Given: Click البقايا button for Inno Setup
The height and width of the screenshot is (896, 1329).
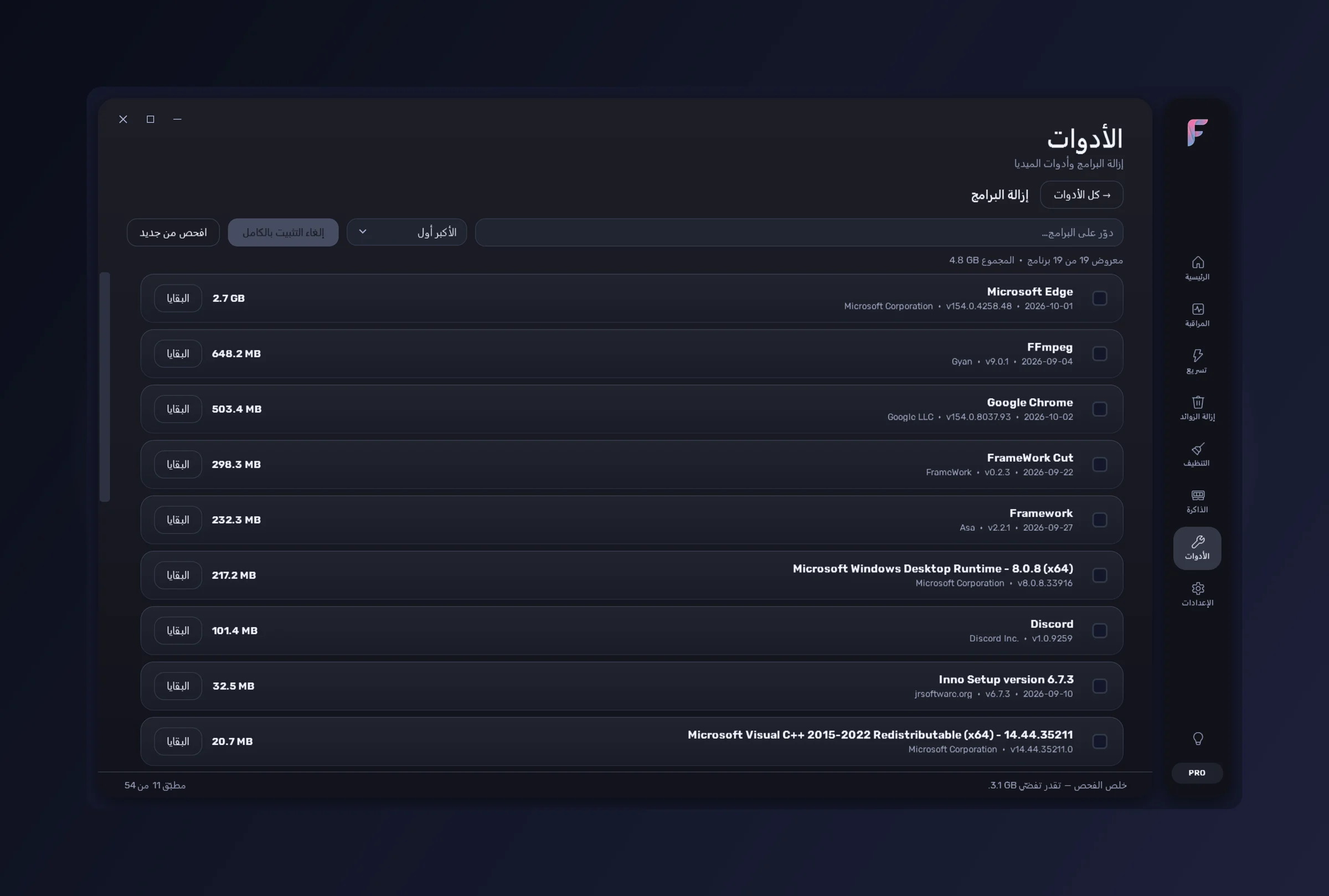Looking at the screenshot, I should 178,686.
